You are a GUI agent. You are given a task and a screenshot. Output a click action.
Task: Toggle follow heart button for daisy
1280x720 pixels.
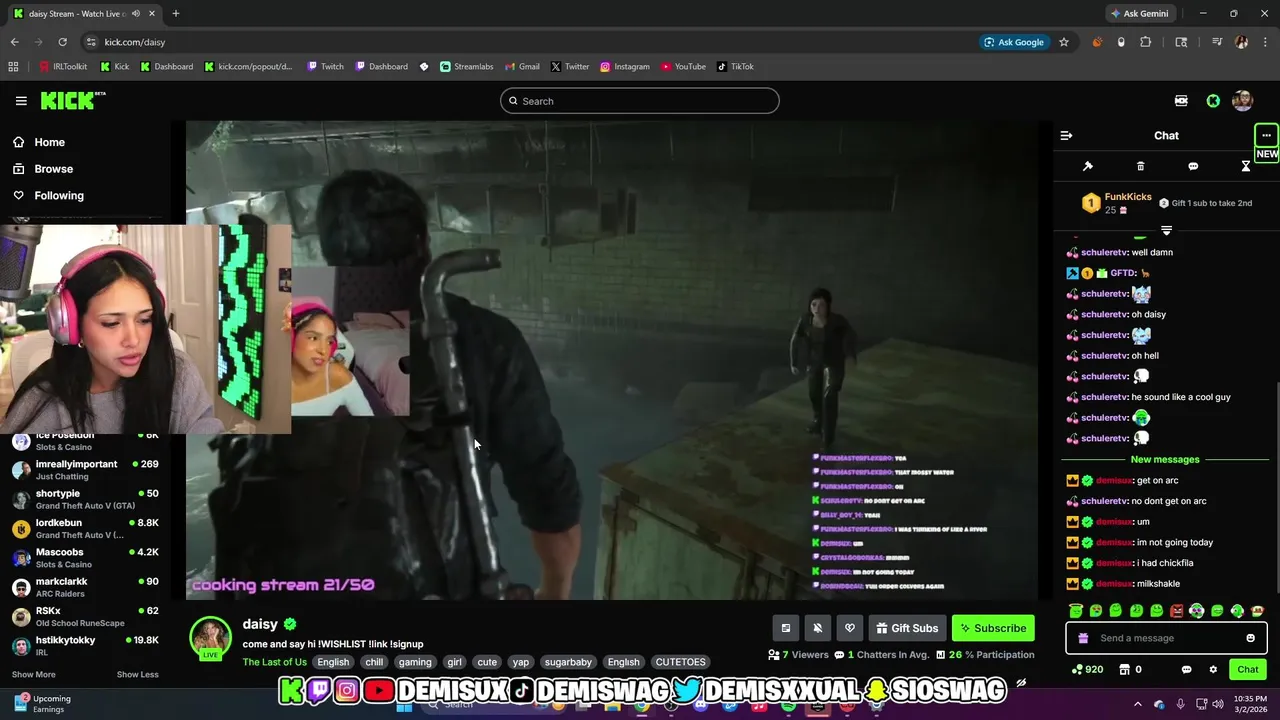click(x=850, y=628)
